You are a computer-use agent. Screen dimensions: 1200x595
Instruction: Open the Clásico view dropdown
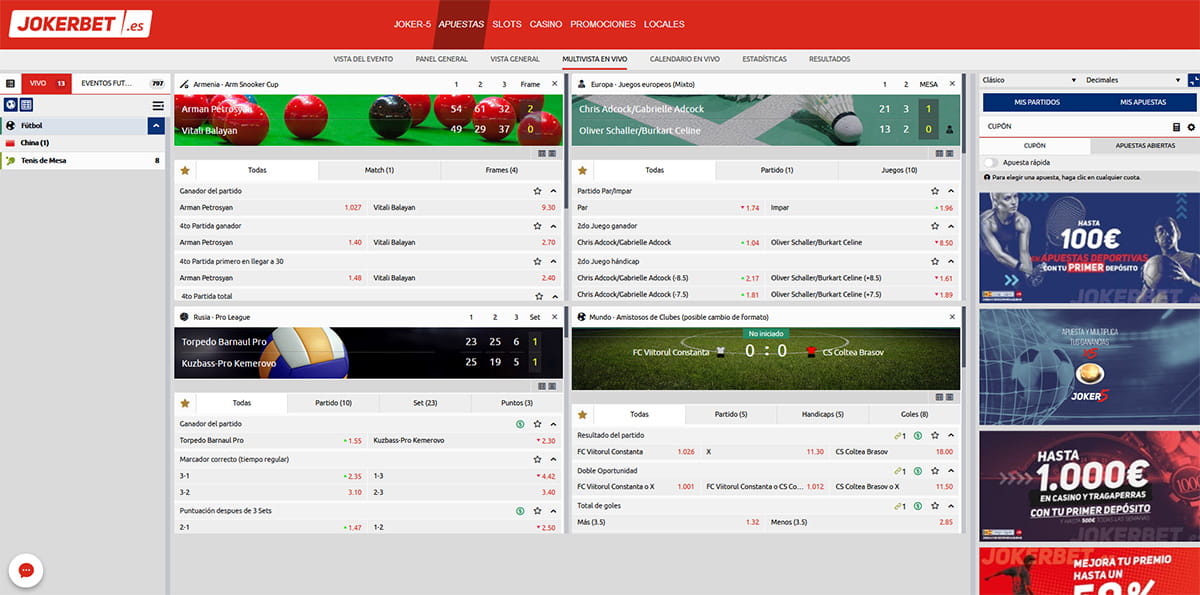(1030, 80)
